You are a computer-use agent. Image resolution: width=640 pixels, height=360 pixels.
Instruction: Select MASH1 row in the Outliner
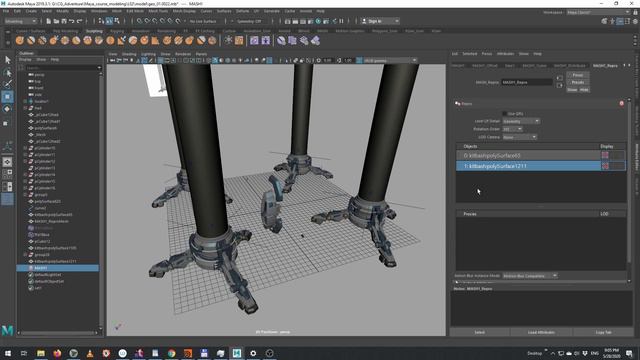[58, 268]
